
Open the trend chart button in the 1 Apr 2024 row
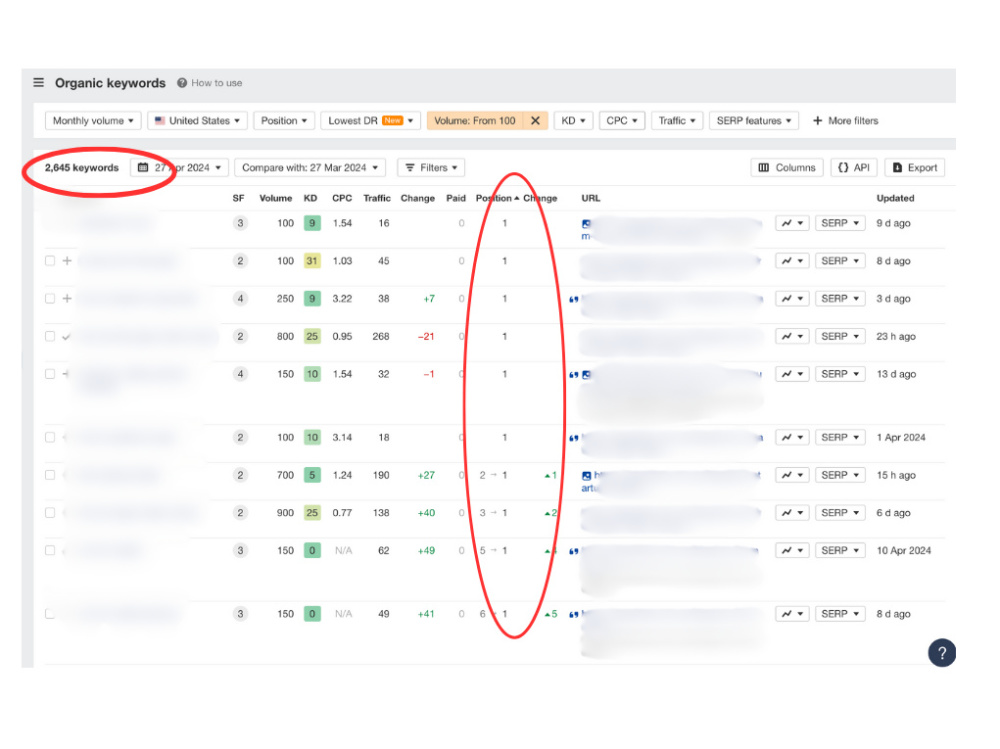pos(793,438)
